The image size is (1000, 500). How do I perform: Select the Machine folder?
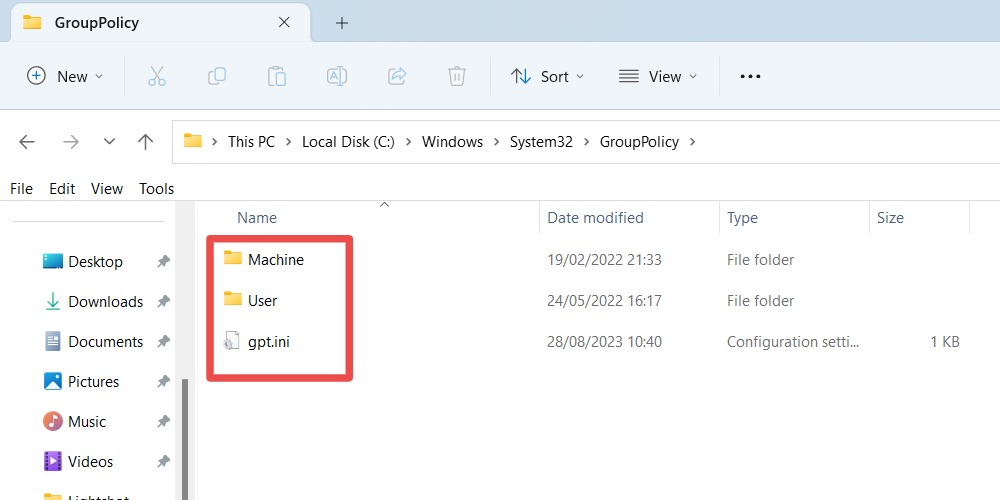pyautogui.click(x=276, y=260)
